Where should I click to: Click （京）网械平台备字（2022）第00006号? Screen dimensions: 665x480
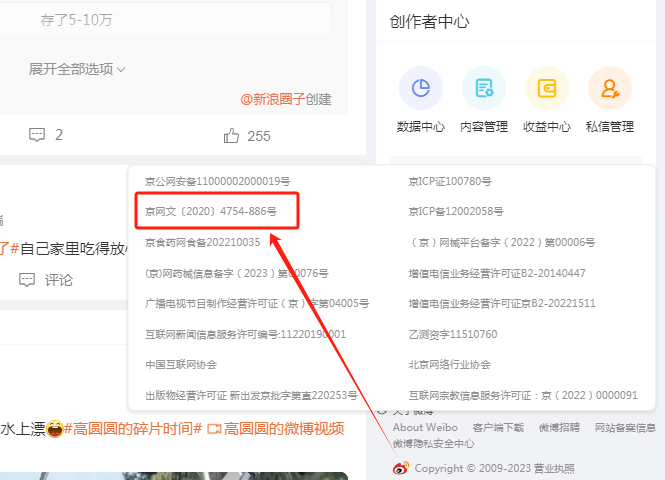502,242
